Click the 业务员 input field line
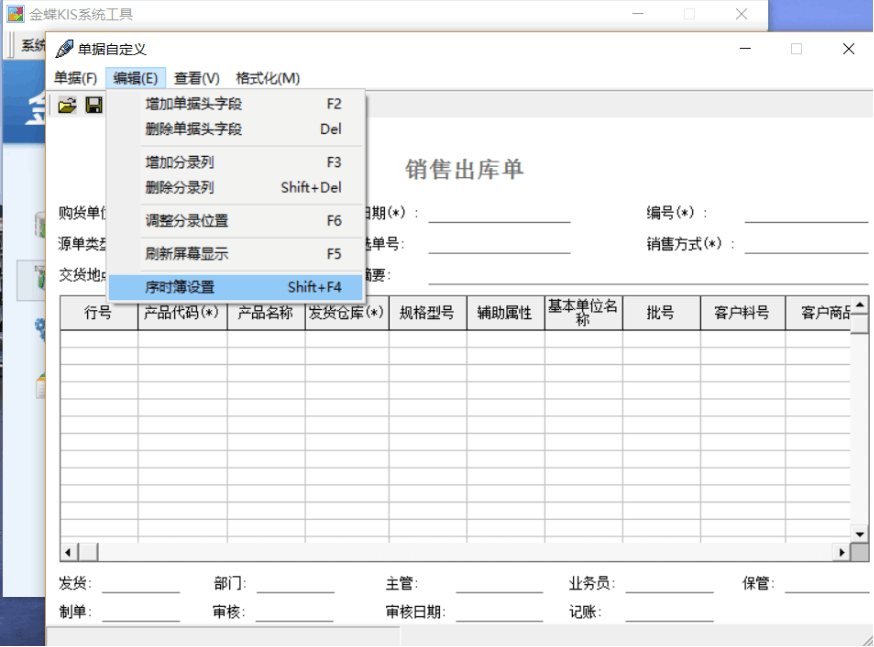The width and height of the screenshot is (874, 647). coord(667,585)
